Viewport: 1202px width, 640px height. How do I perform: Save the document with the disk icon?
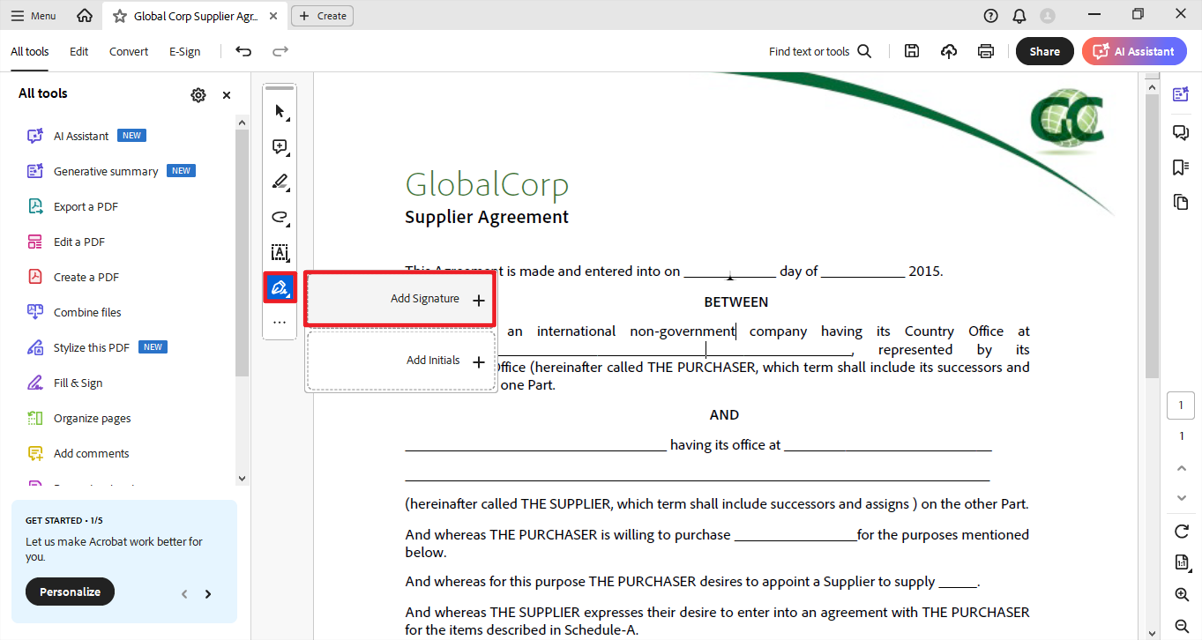[912, 51]
